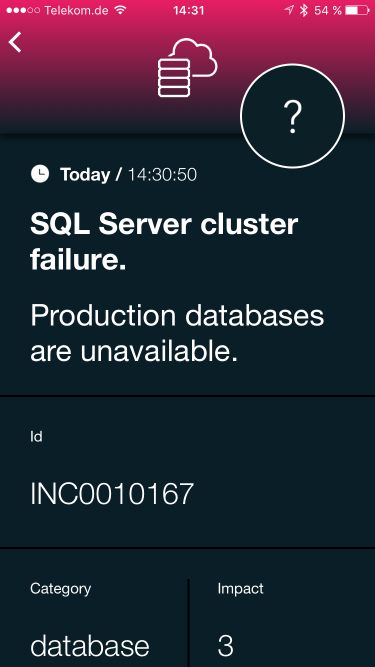Viewport: 375px width, 667px height.
Task: Tap the incident number INC0010167
Action: [x=112, y=494]
